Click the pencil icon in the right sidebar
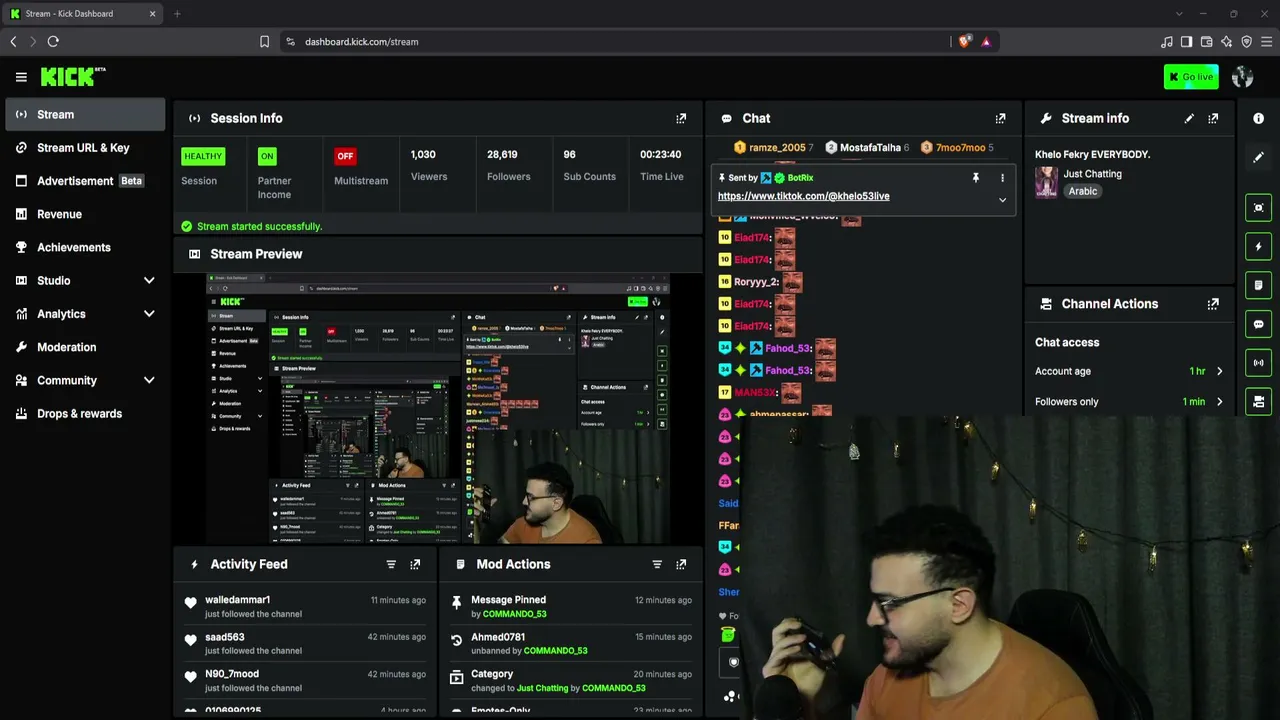Screen dimensions: 1280x720 click(1258, 157)
